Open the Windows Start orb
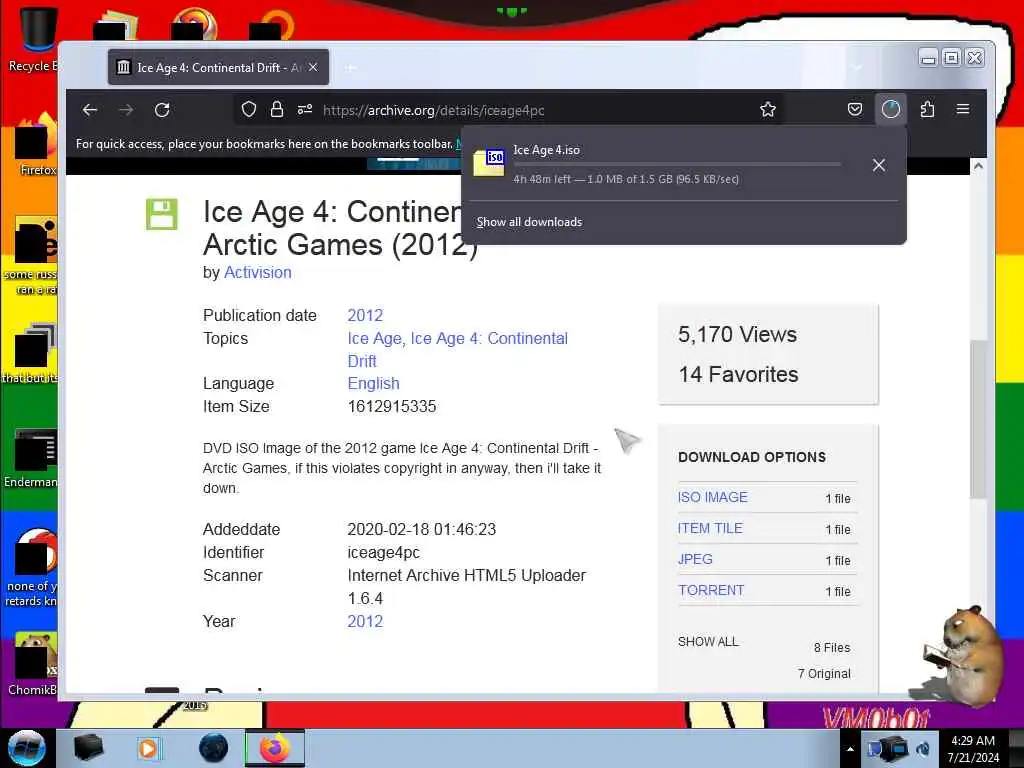This screenshot has width=1024, height=768. tap(27, 748)
